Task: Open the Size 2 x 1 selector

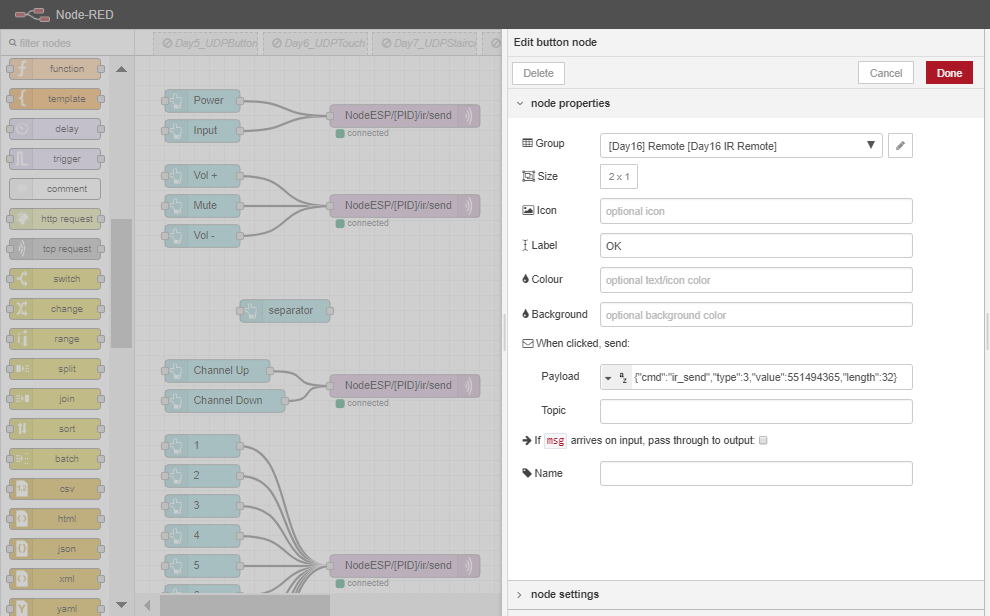Action: [619, 177]
